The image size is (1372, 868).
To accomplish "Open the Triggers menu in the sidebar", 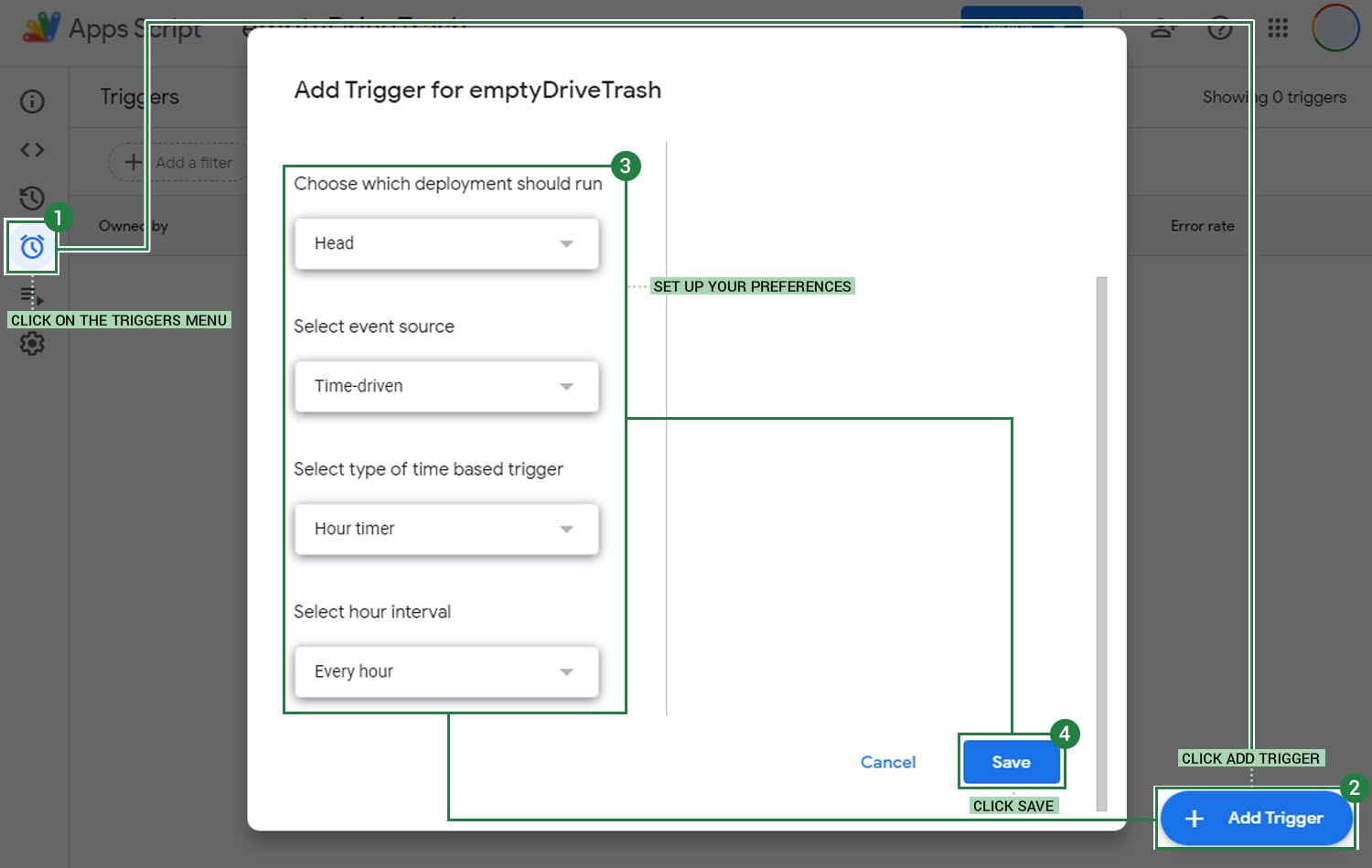I will [32, 247].
